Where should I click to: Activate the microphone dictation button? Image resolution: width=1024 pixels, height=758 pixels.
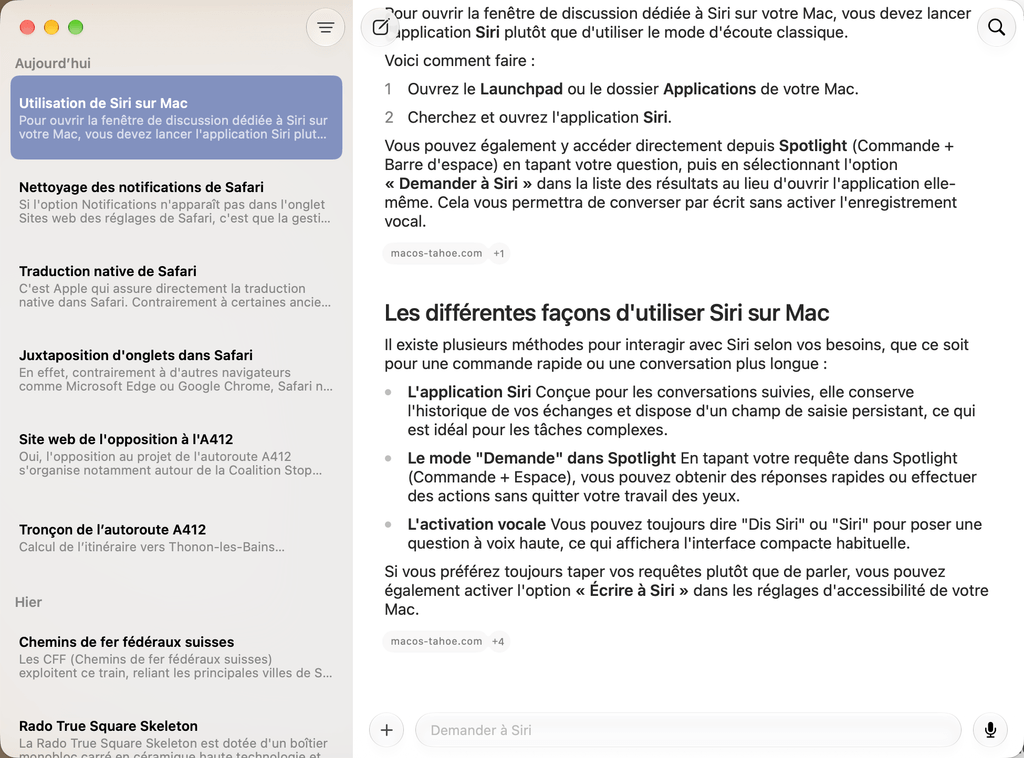pyautogui.click(x=990, y=730)
